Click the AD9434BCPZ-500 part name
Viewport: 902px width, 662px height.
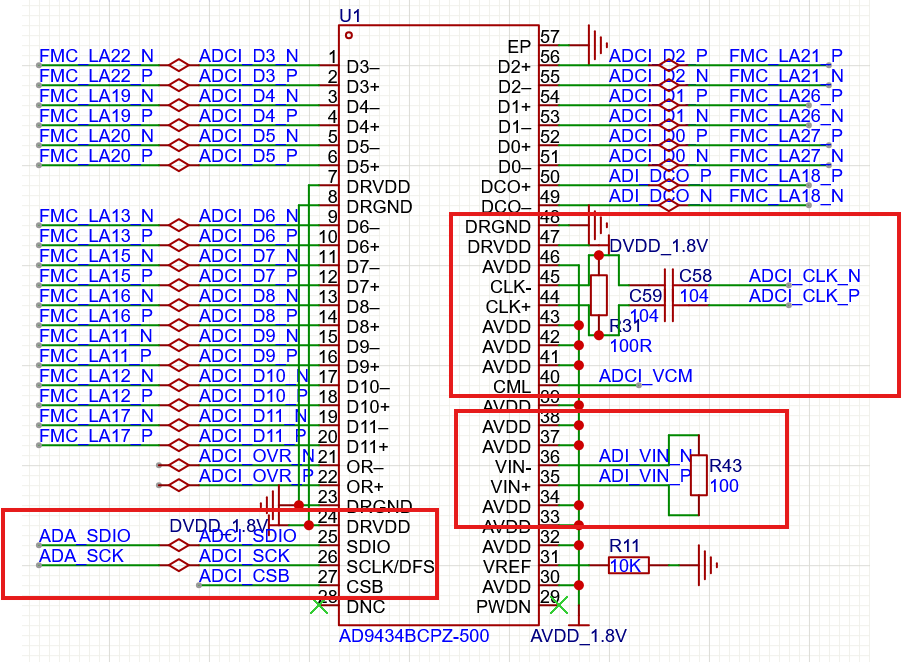pos(414,636)
